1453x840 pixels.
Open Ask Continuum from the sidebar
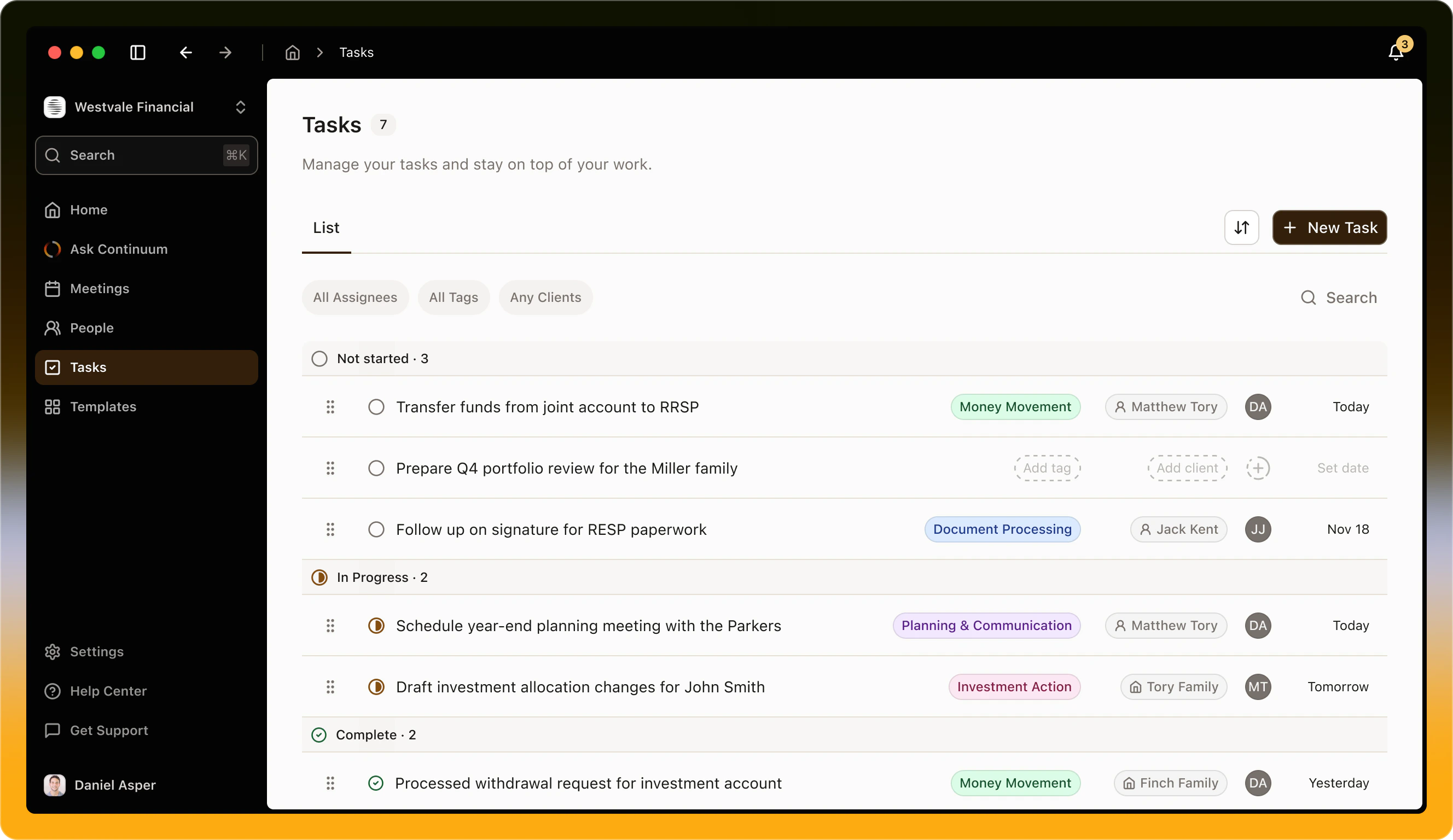tap(117, 249)
